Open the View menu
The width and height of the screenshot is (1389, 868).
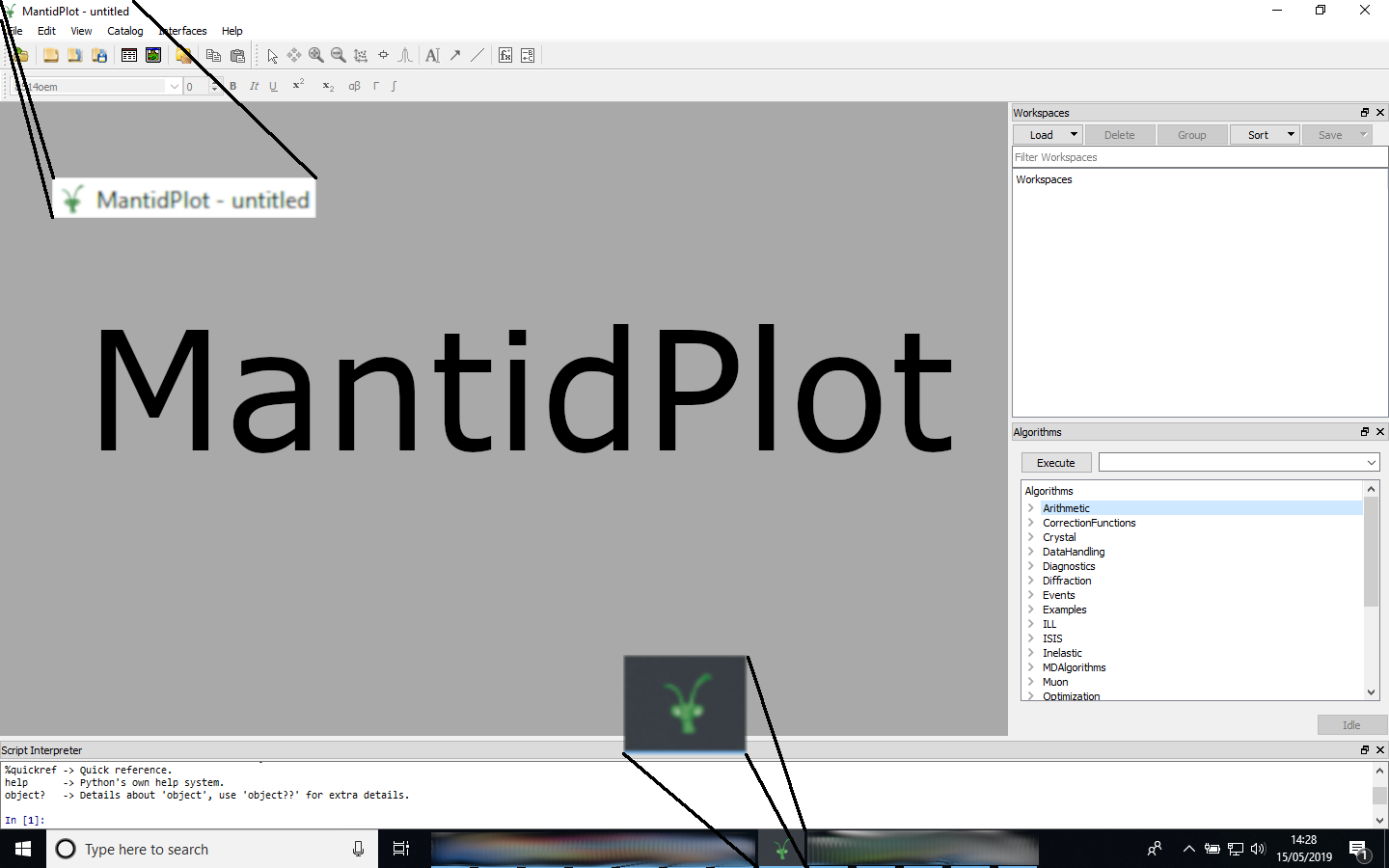coord(81,31)
